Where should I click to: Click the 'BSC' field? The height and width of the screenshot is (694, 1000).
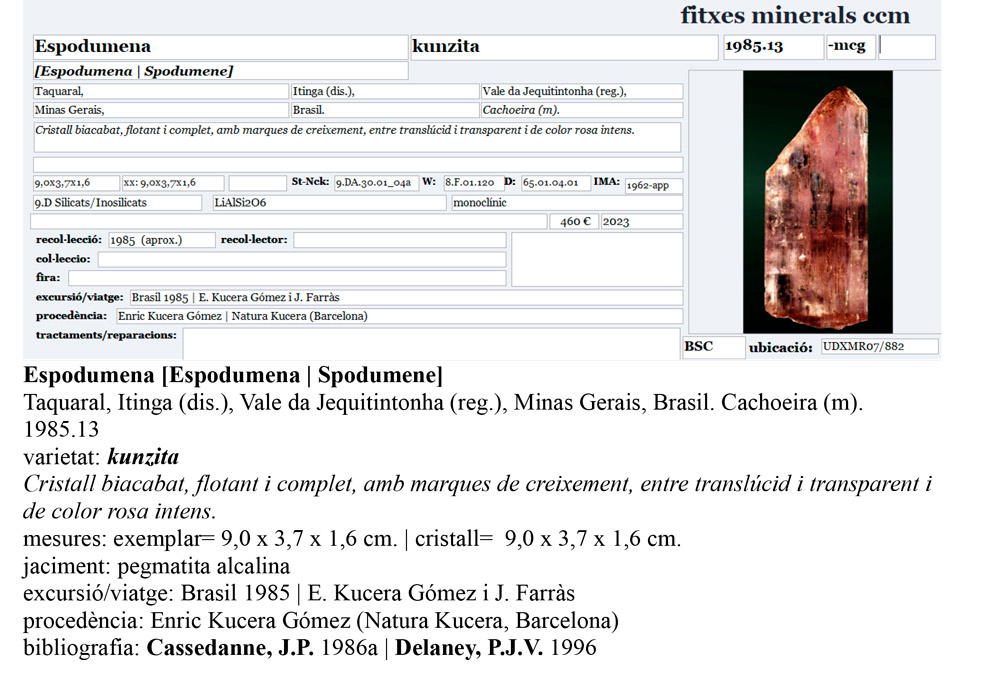(714, 347)
